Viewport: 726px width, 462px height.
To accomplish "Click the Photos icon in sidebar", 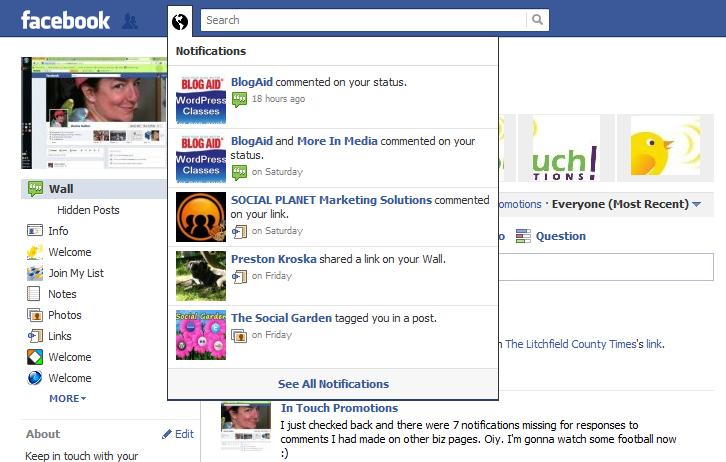I will (35, 315).
